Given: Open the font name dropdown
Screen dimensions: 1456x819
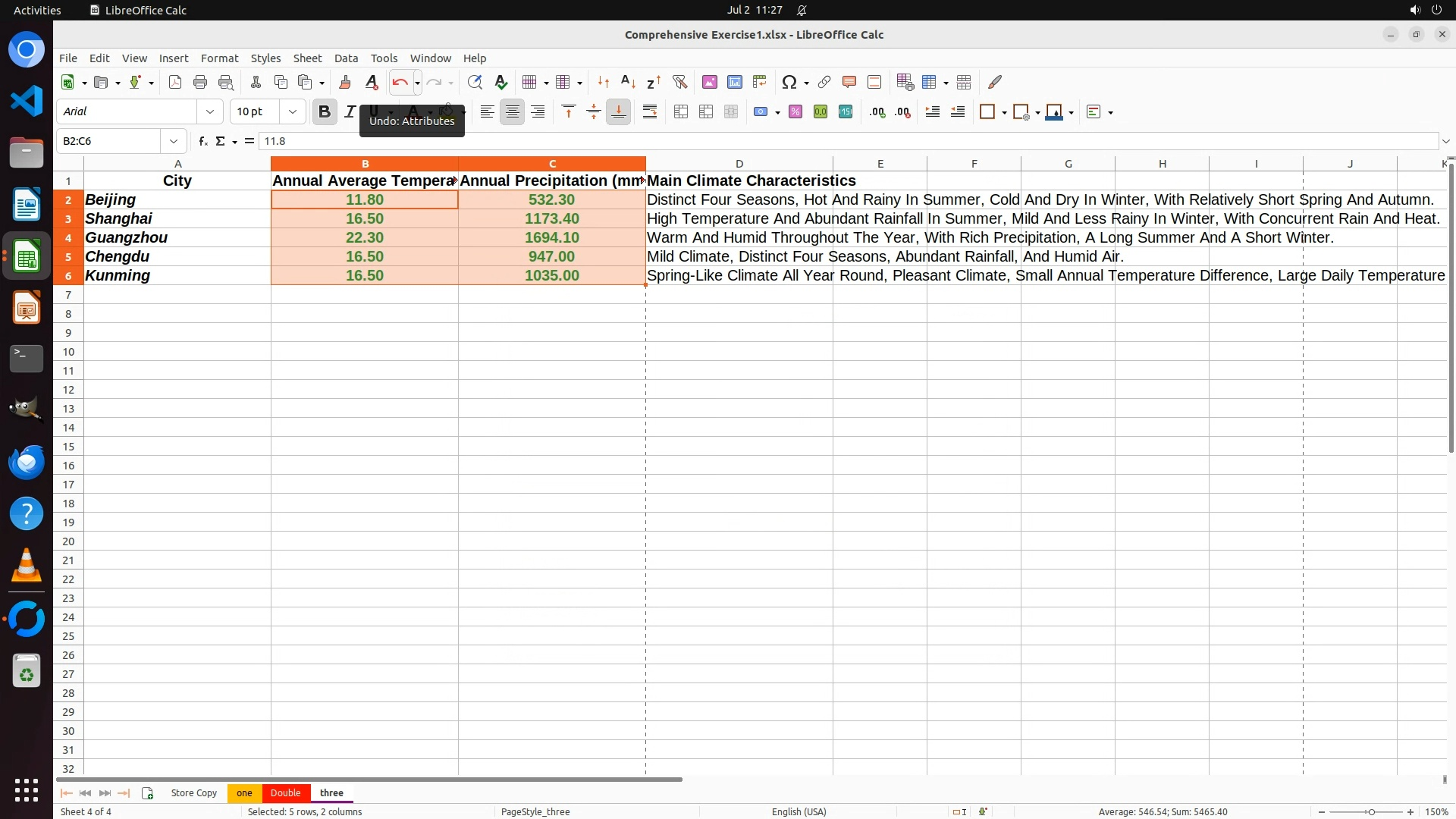Looking at the screenshot, I should [210, 112].
